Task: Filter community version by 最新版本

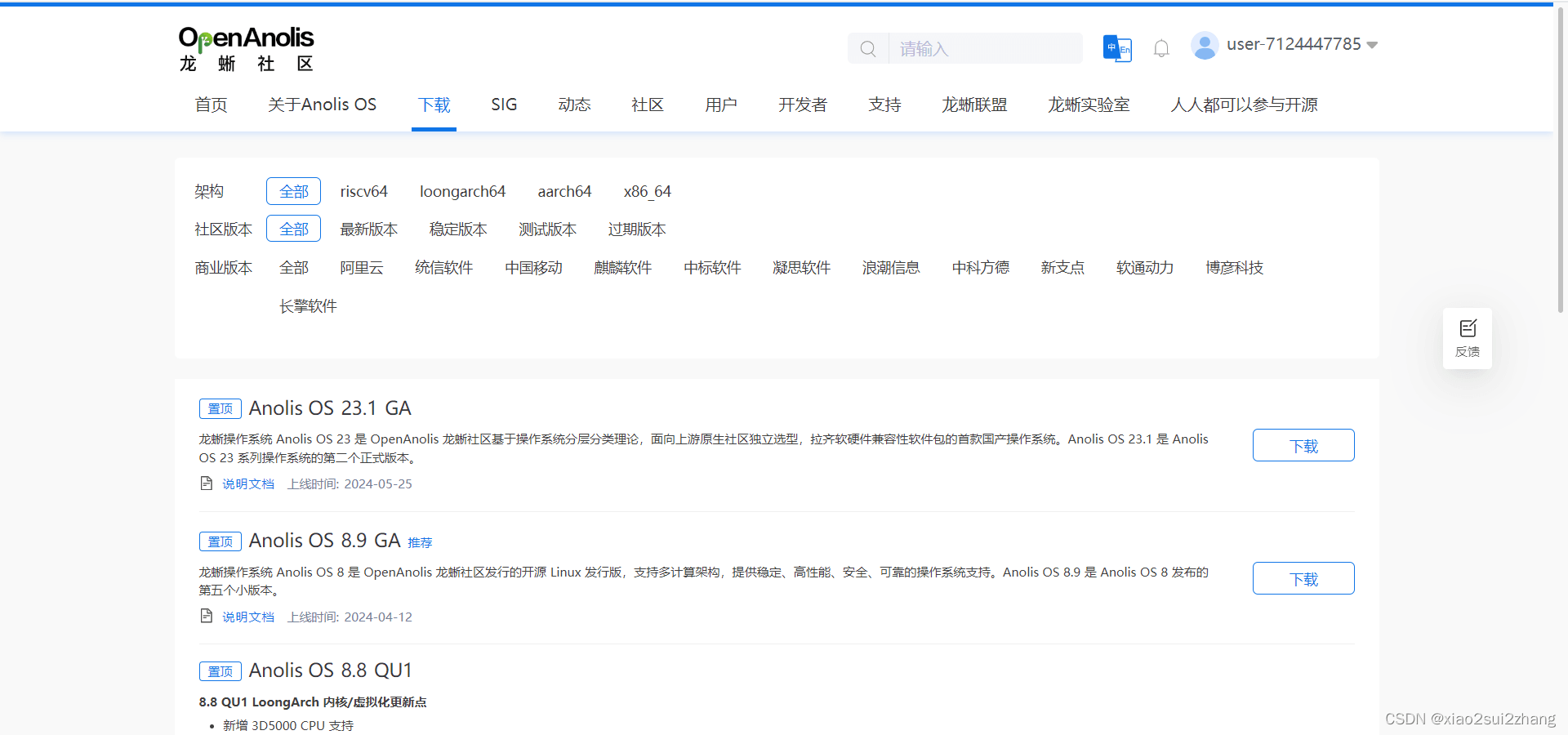Action: point(368,229)
